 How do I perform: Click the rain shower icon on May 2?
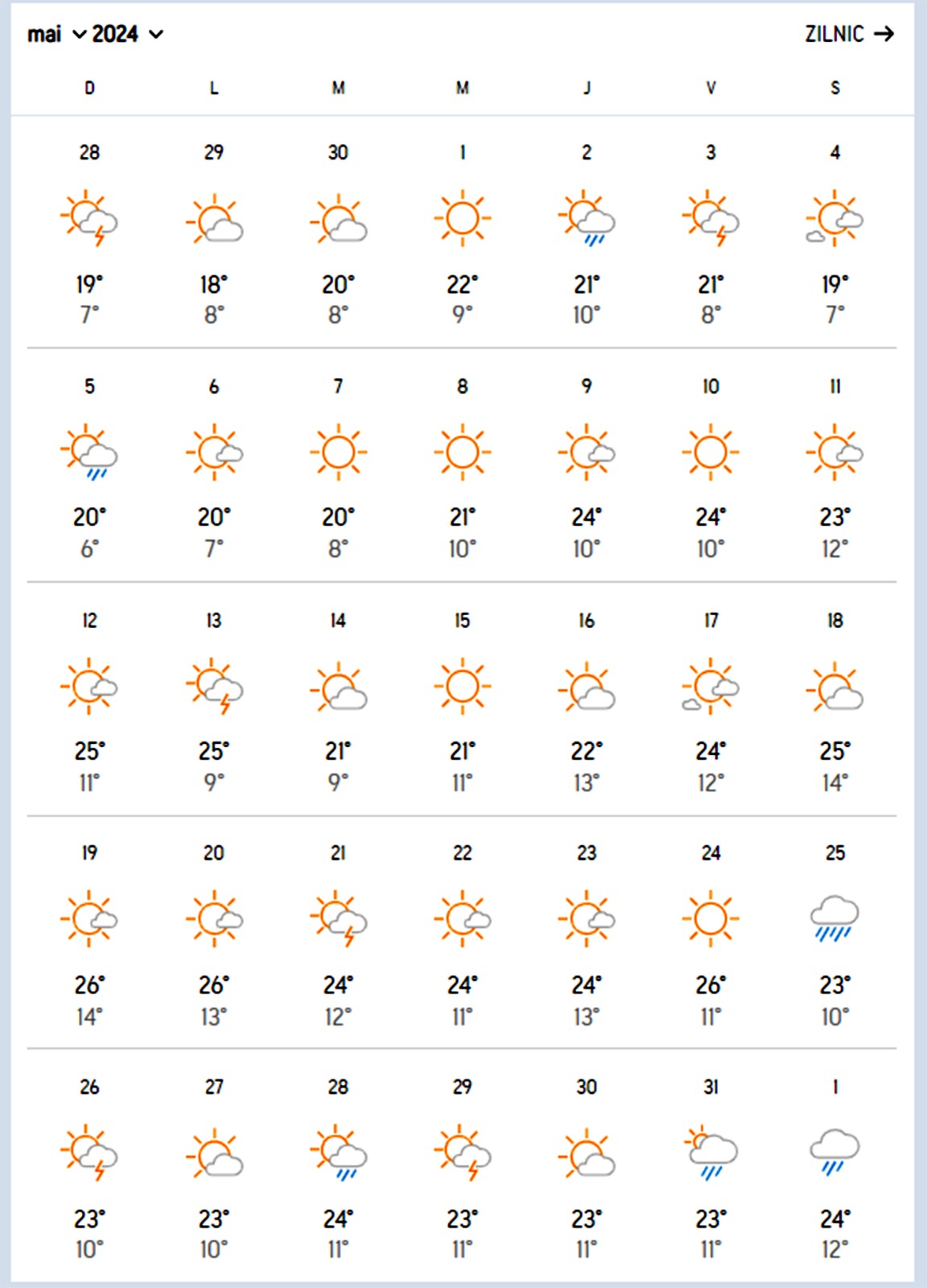[x=587, y=219]
